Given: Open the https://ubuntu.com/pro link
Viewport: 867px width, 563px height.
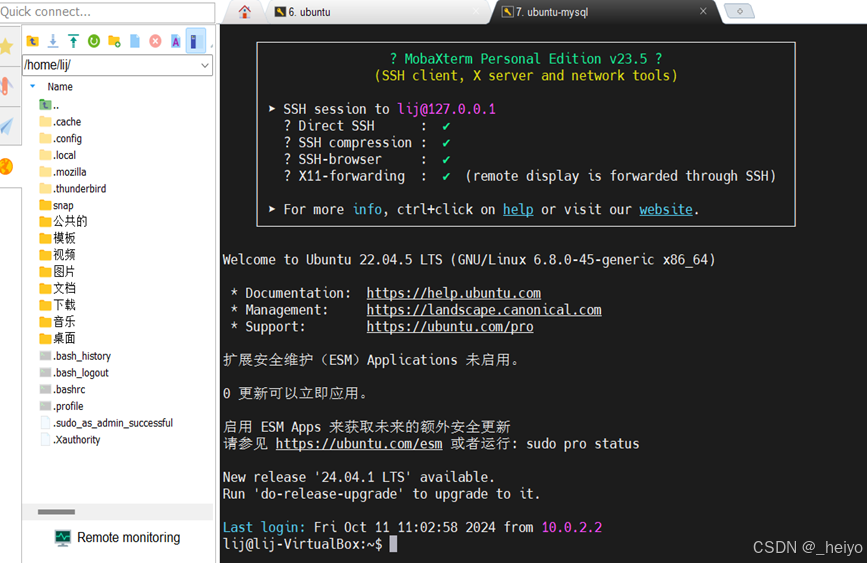Looking at the screenshot, I should click(450, 327).
